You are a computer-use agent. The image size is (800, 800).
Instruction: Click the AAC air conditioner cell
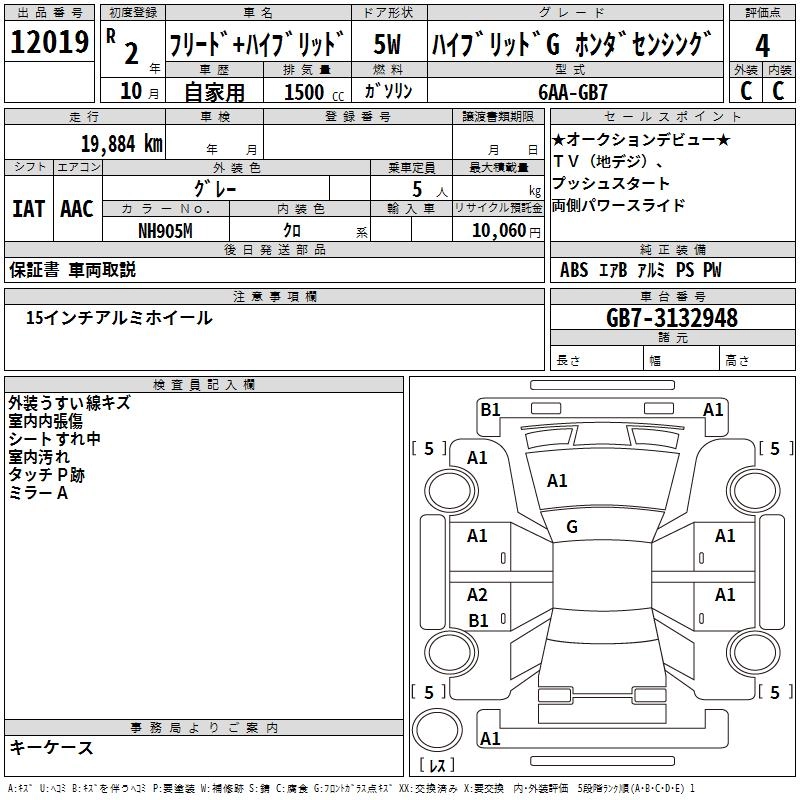(77, 209)
